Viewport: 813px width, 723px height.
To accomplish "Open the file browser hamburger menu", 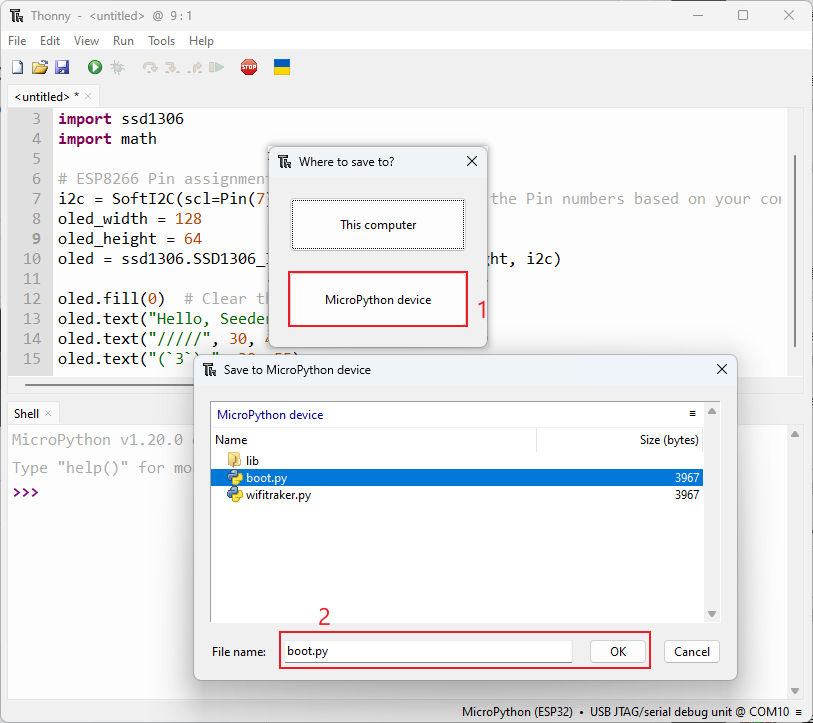I will 692,413.
